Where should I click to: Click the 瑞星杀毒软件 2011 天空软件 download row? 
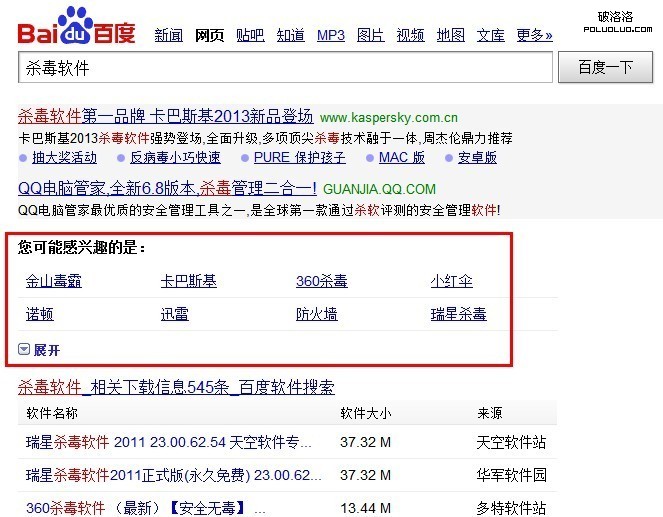[176, 441]
